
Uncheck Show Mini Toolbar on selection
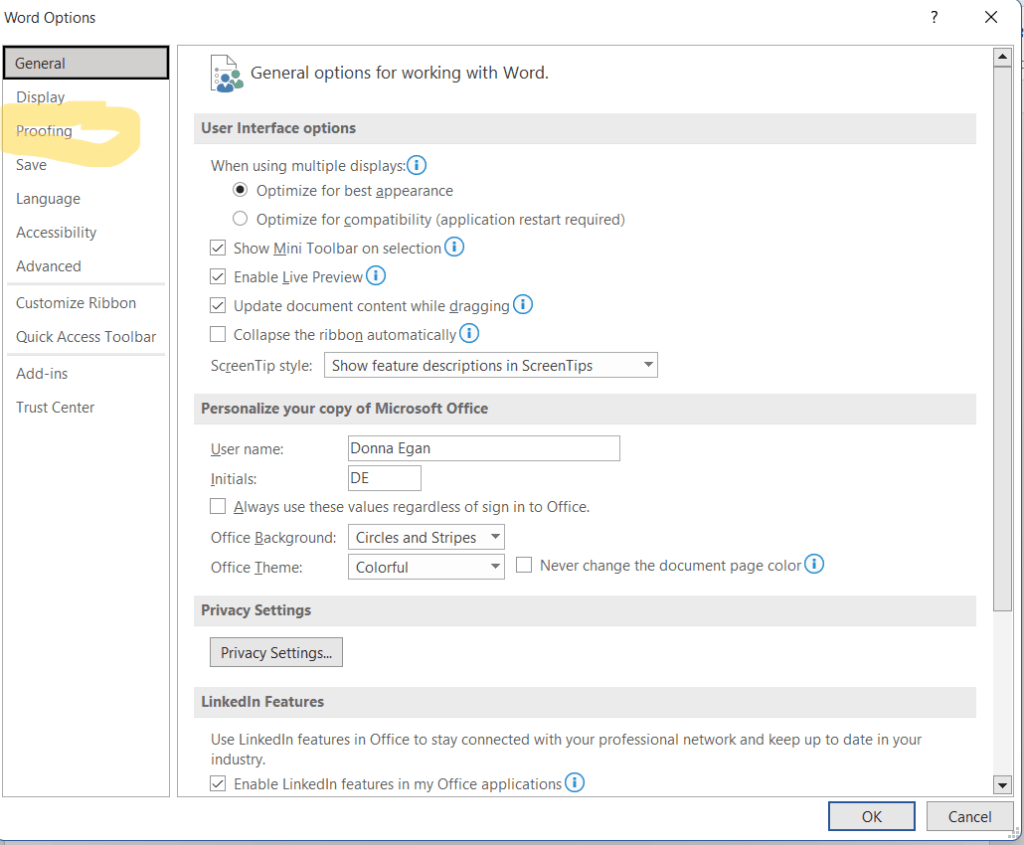click(x=218, y=248)
